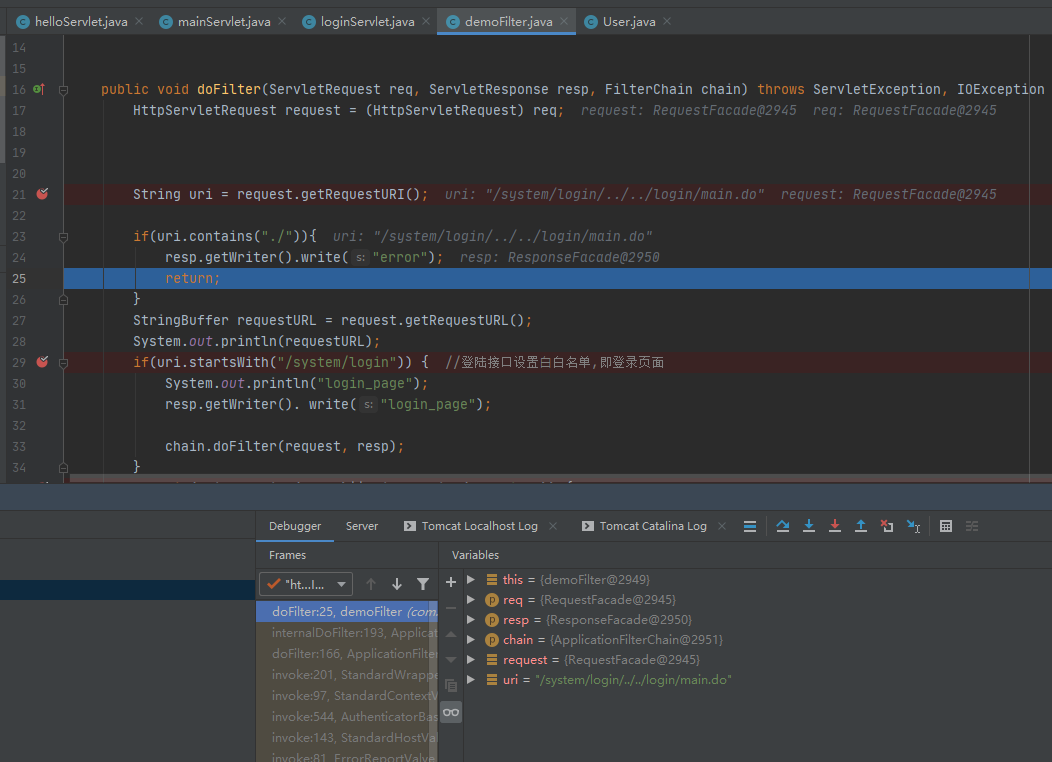Screen dimensions: 1052x762
Task: Click the Step Over debugger icon
Action: coord(783,526)
